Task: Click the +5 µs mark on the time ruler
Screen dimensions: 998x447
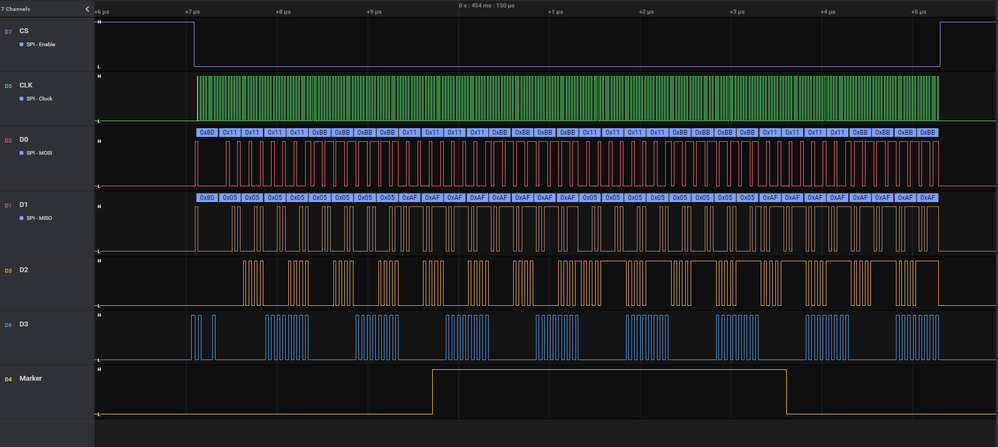Action: [x=918, y=11]
